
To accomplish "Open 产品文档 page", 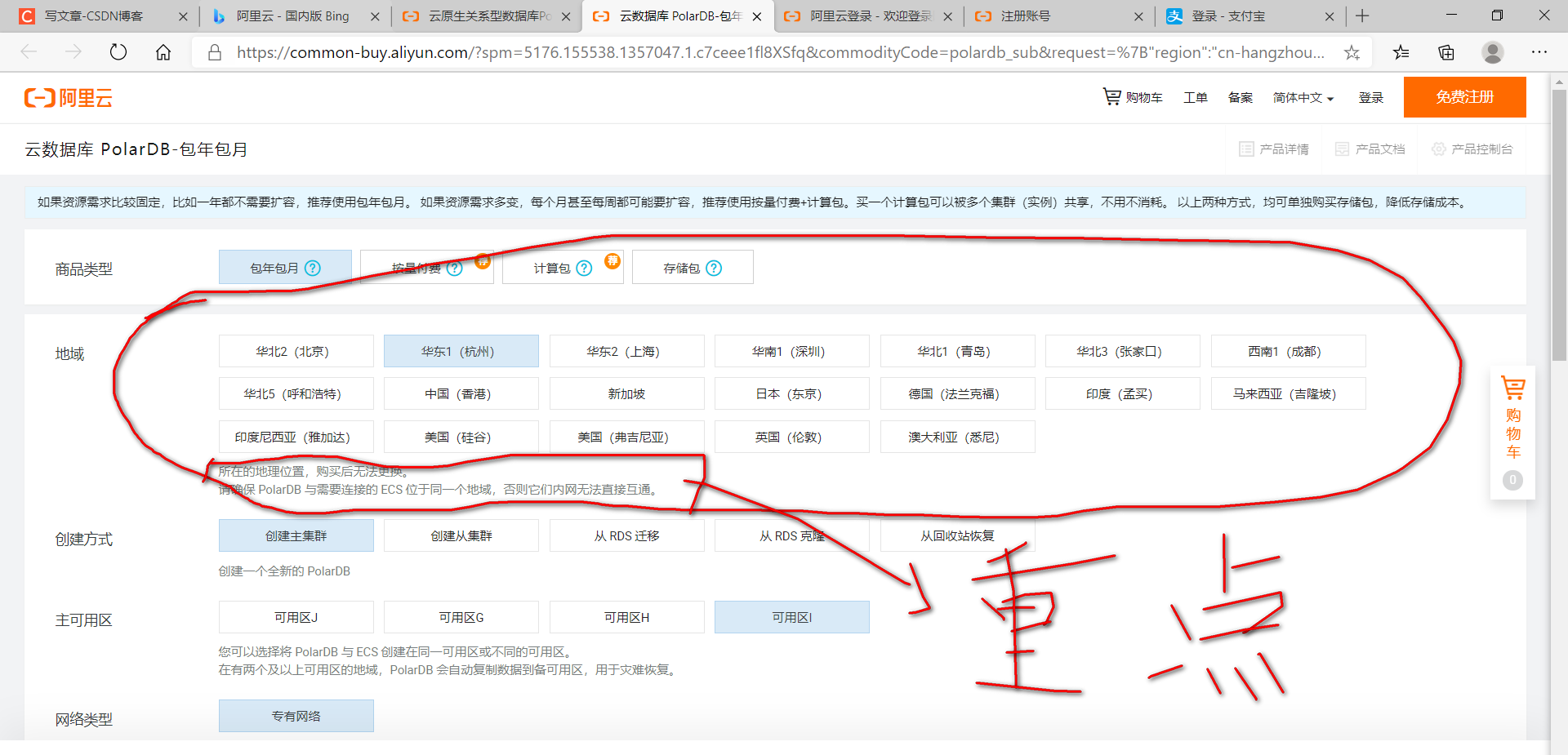I will click(x=1370, y=149).
